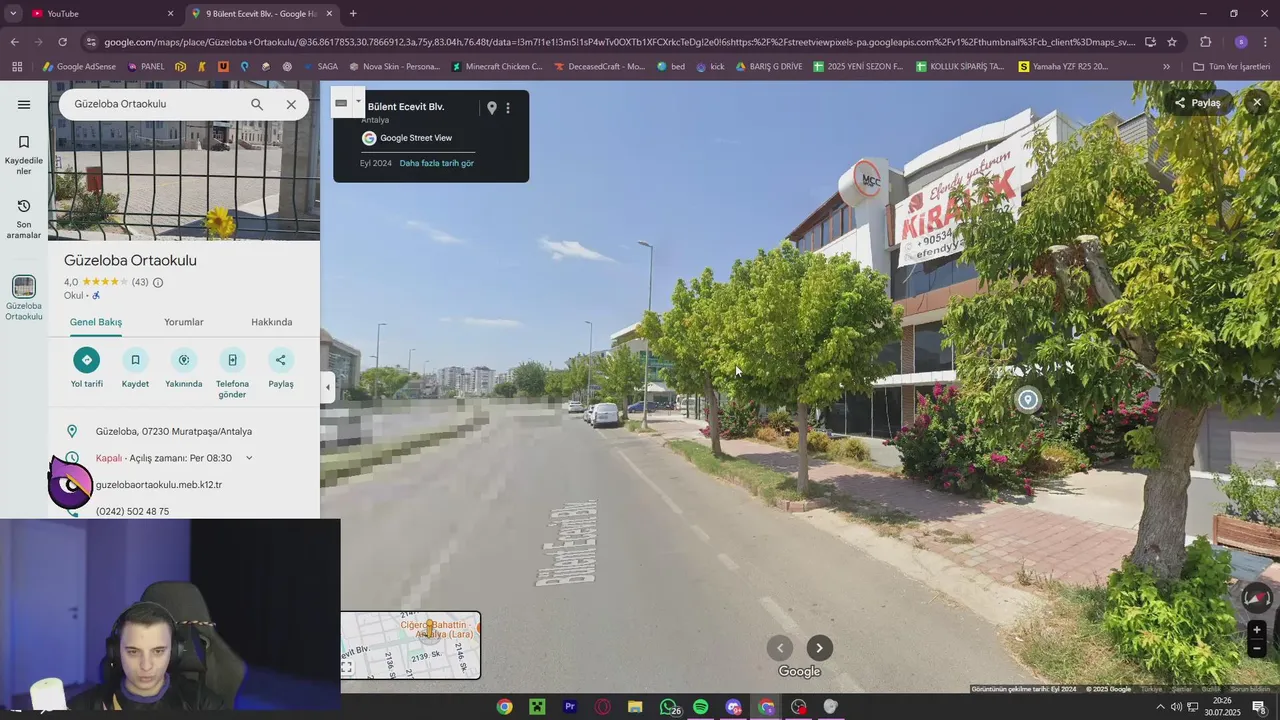The image size is (1280, 720).
Task: Click Daha fazla tarih gör link
Action: pos(437,163)
